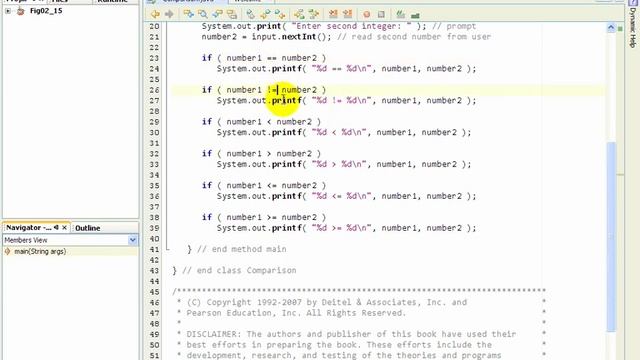Switch to the Outline tab
This screenshot has width=640, height=360.
(87, 228)
